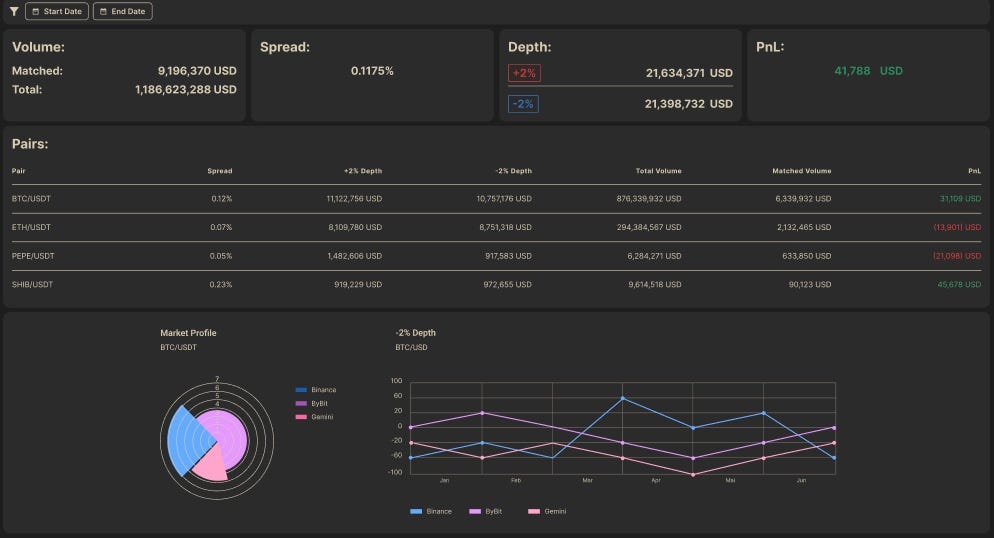The height and width of the screenshot is (538, 994).
Task: Click the blue Binance polar chart segment
Action: pyautogui.click(x=183, y=440)
